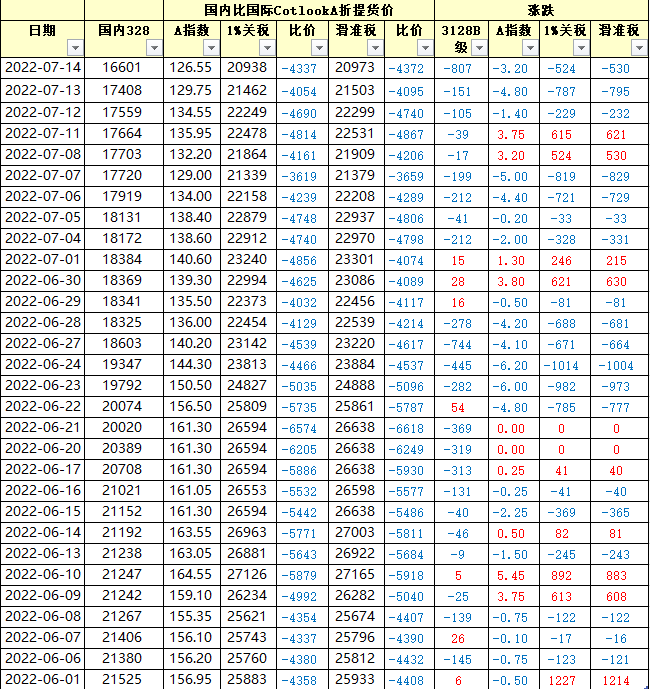Open the second 比价 column filter dropdown
Image resolution: width=650 pixels, height=689 pixels.
point(425,47)
